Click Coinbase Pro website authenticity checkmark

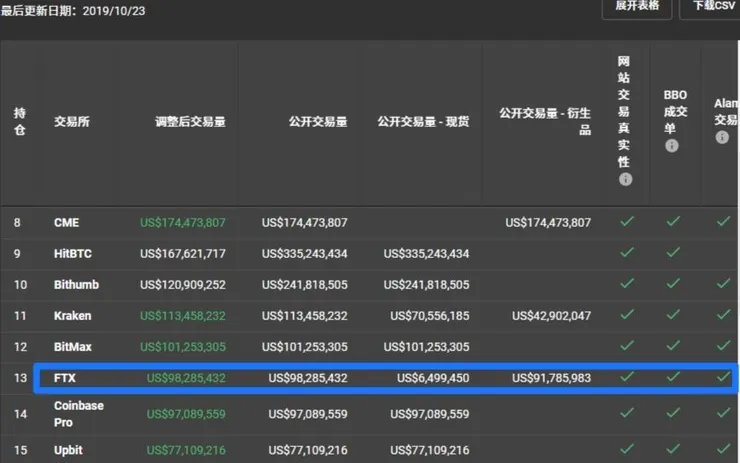tap(627, 412)
